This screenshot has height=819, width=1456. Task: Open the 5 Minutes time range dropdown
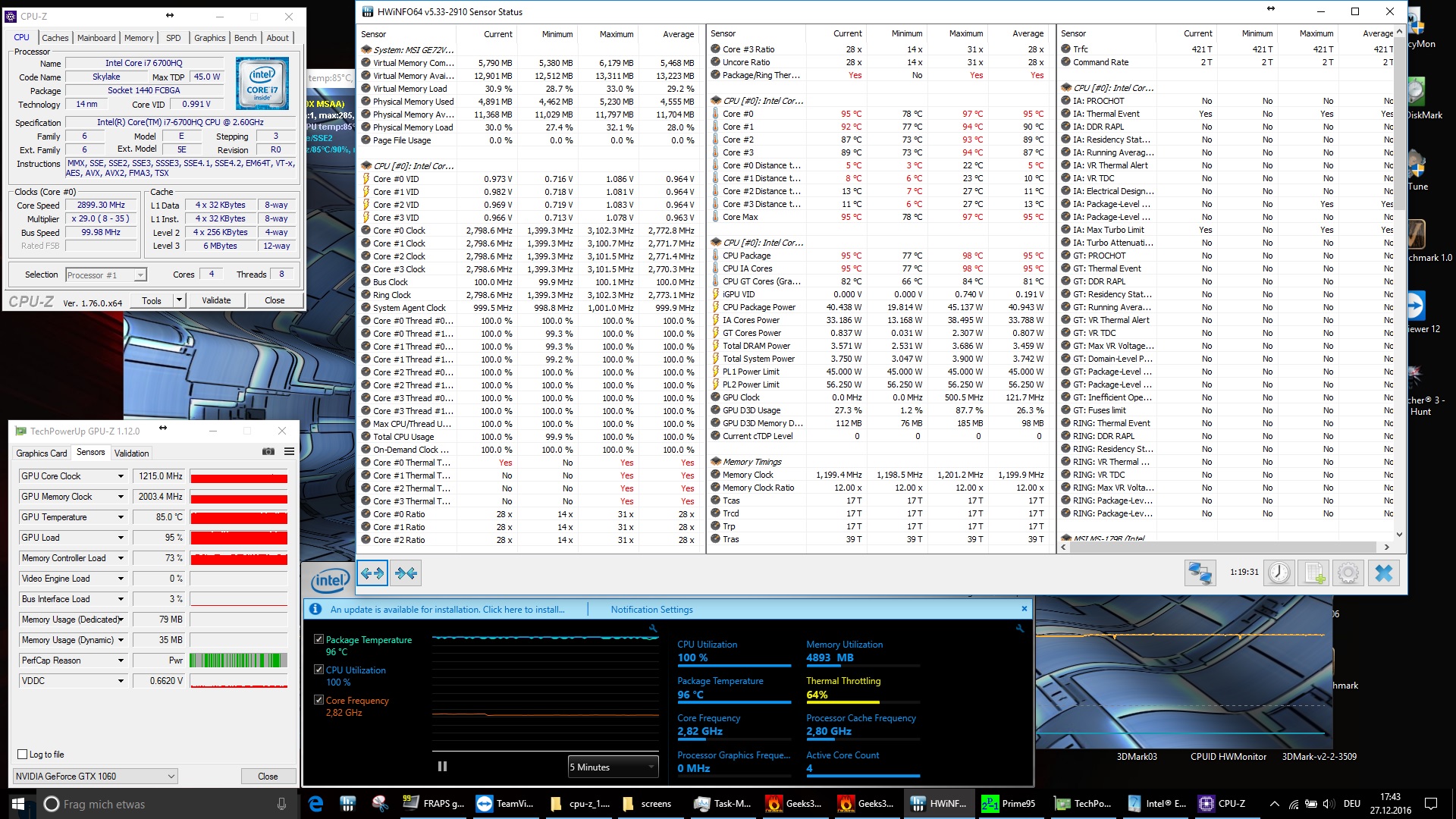pyautogui.click(x=613, y=767)
